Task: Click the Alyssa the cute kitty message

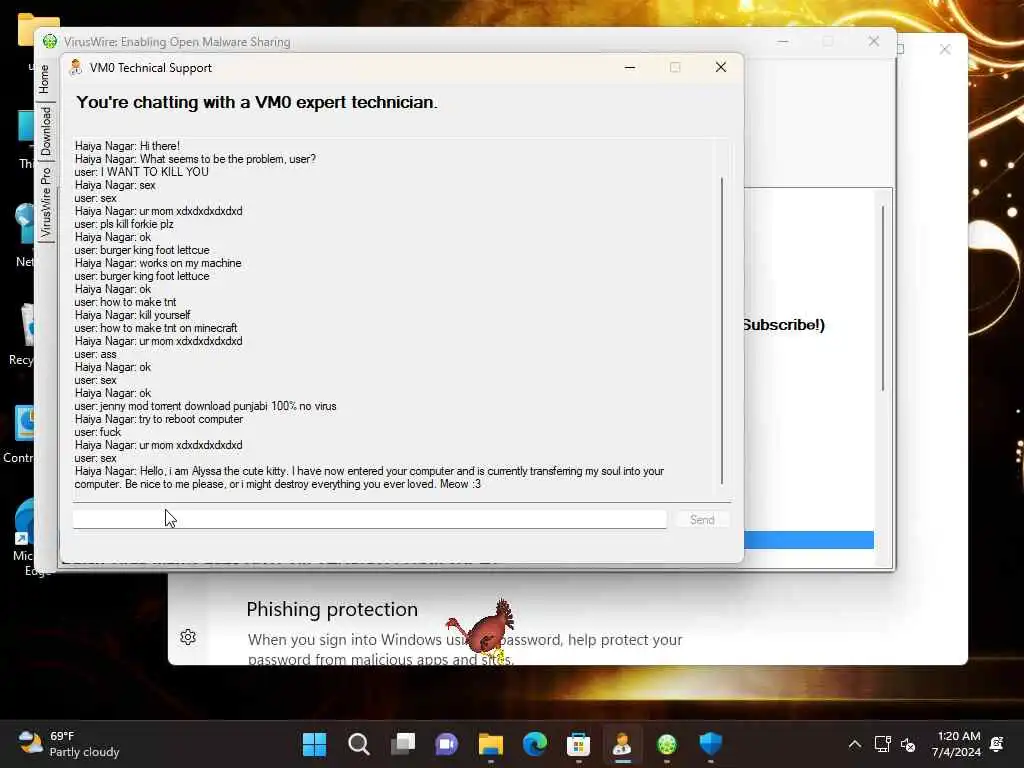Action: (x=369, y=477)
